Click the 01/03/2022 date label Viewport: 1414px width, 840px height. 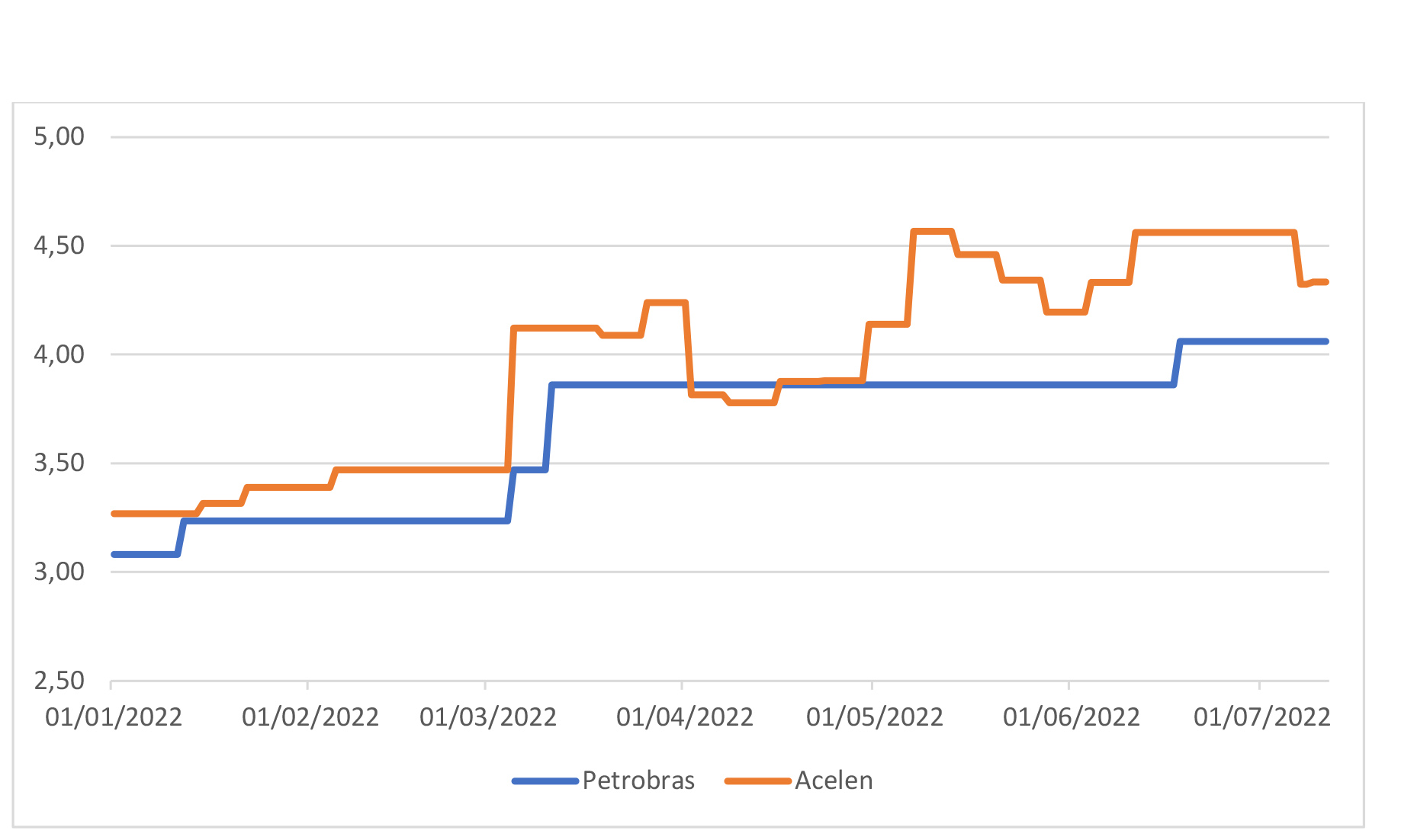pyautogui.click(x=488, y=717)
